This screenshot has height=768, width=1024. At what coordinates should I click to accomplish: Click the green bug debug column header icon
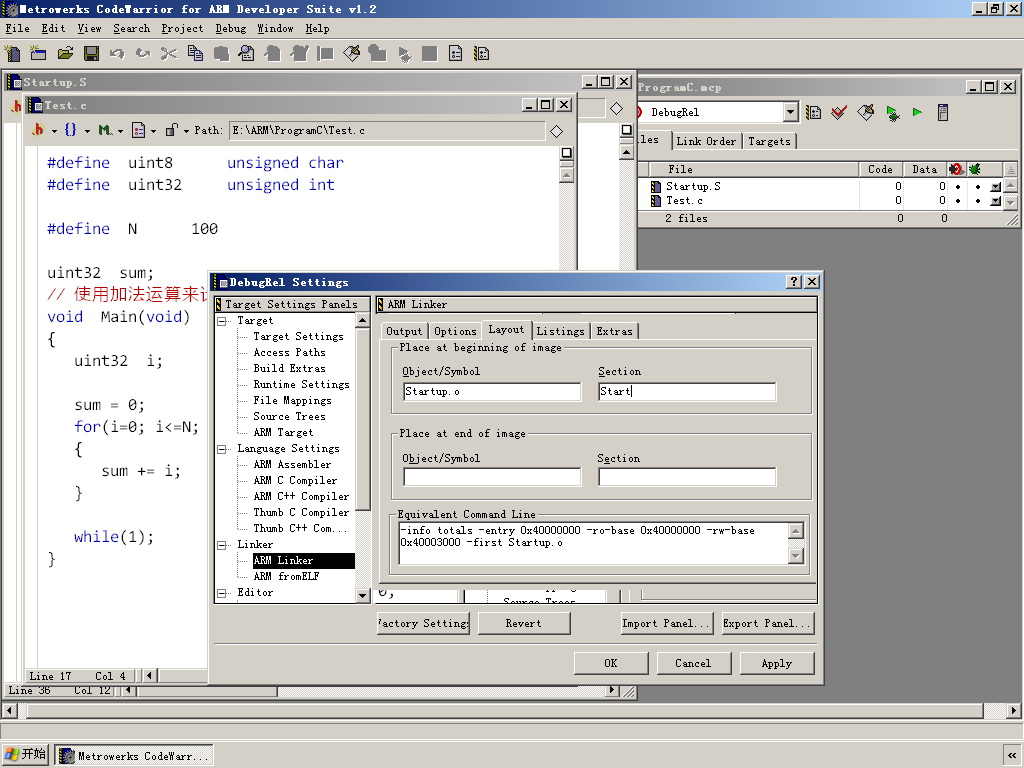point(975,169)
